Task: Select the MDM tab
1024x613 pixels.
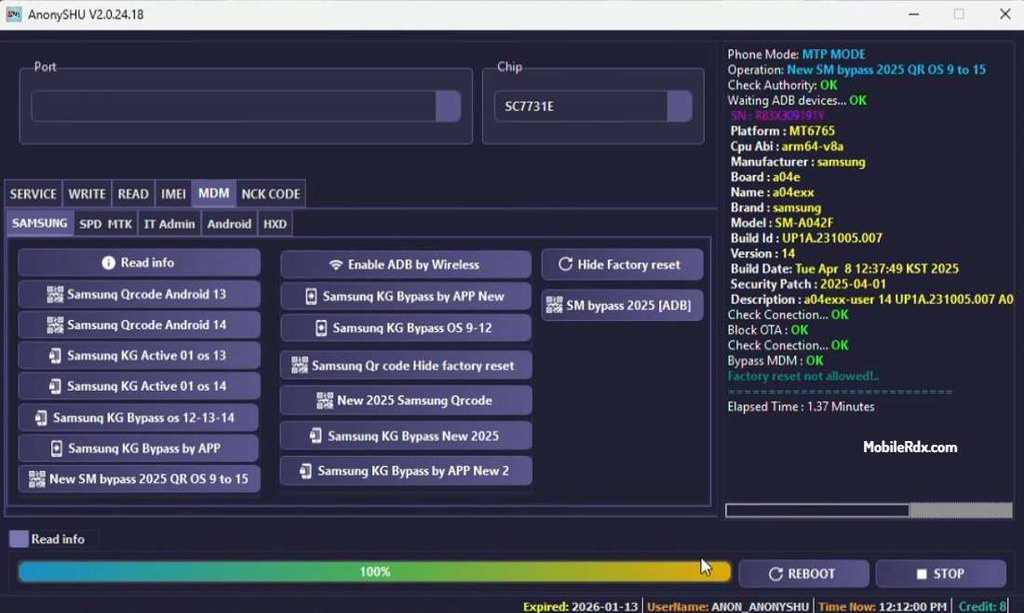Action: [x=214, y=193]
